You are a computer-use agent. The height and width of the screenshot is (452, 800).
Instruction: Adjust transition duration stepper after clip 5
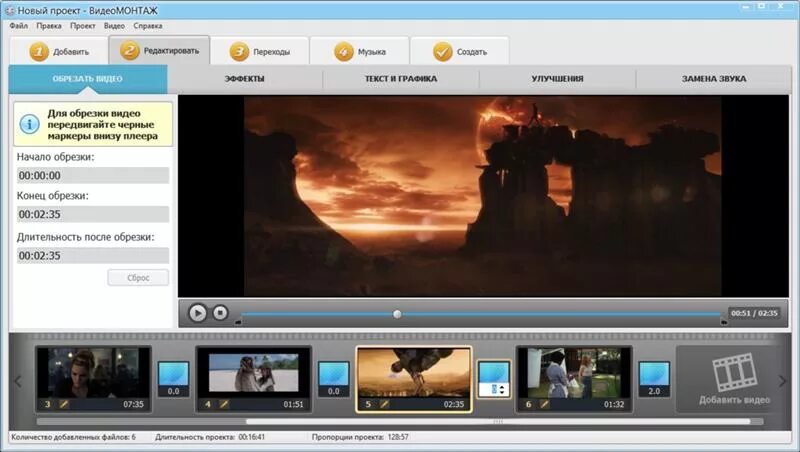coord(502,390)
